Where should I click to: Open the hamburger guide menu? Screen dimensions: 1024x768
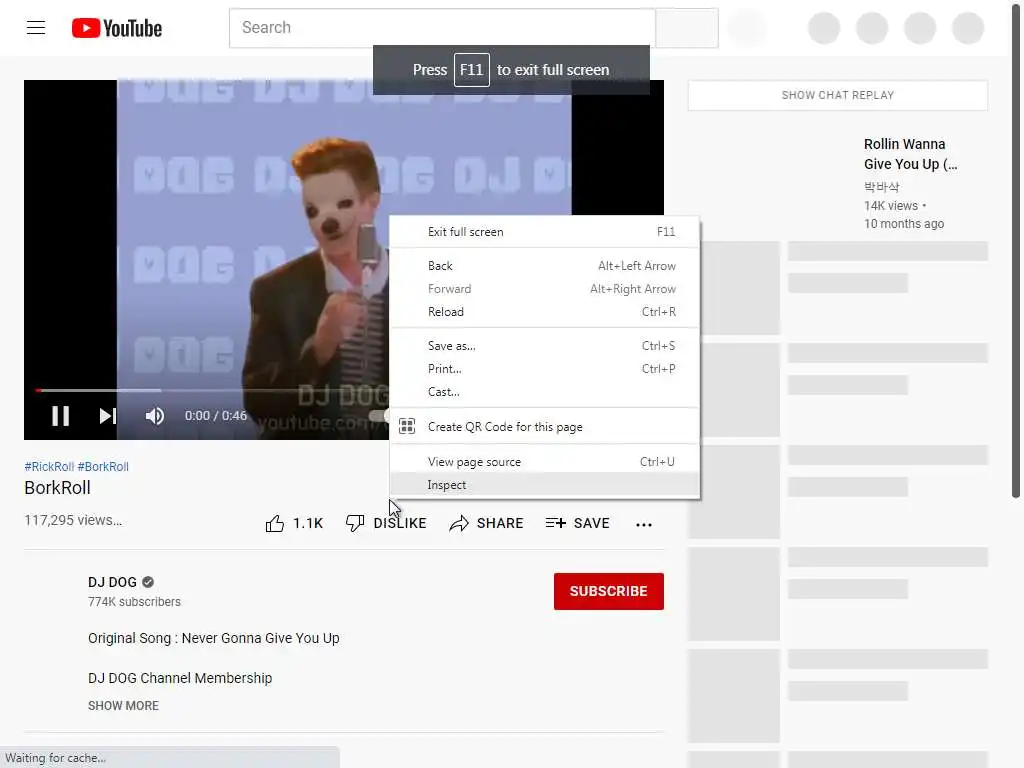[x=36, y=27]
